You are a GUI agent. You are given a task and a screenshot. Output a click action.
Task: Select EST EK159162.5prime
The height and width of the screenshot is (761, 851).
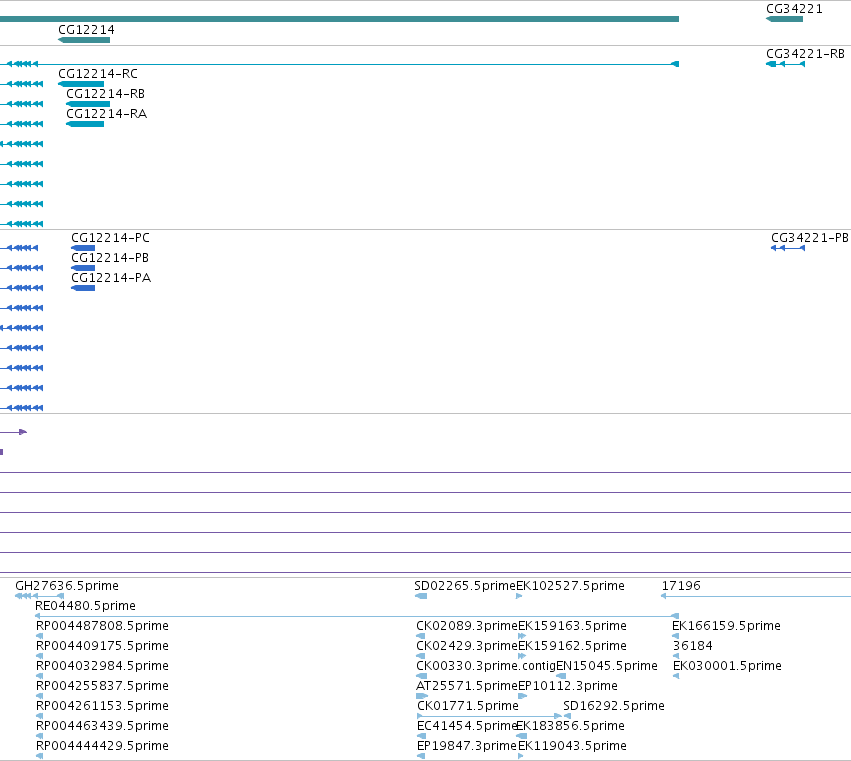[x=522, y=656]
